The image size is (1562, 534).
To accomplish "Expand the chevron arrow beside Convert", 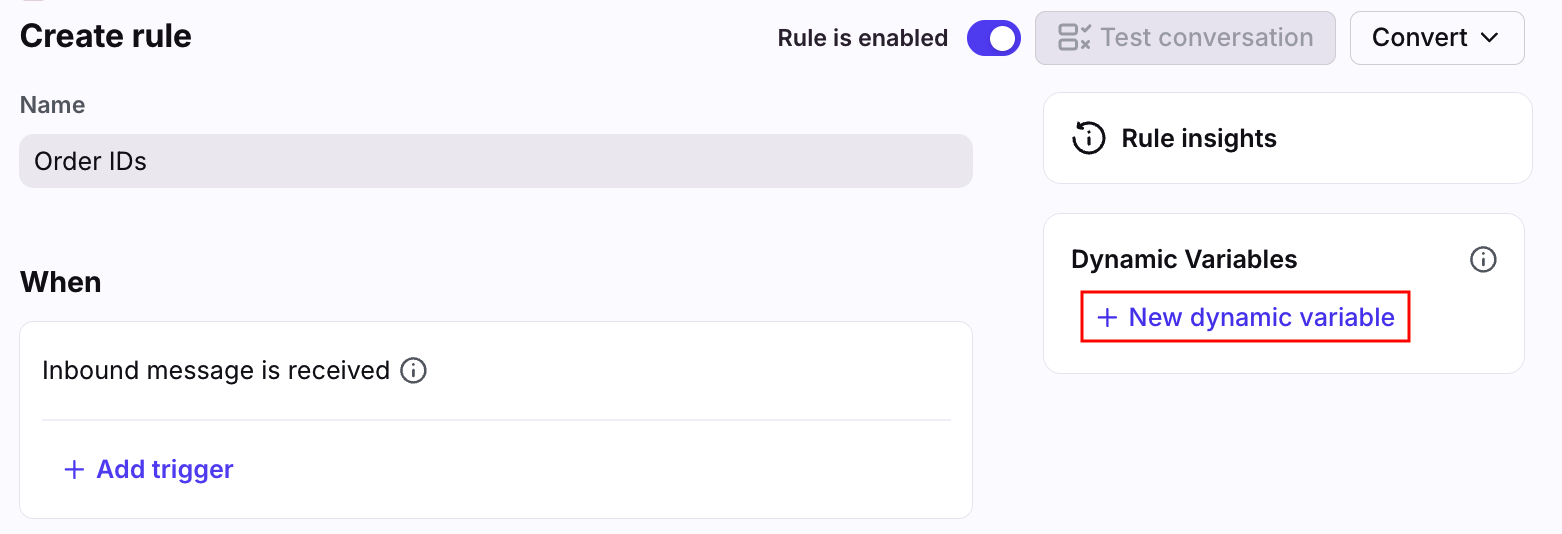I will coord(1490,38).
